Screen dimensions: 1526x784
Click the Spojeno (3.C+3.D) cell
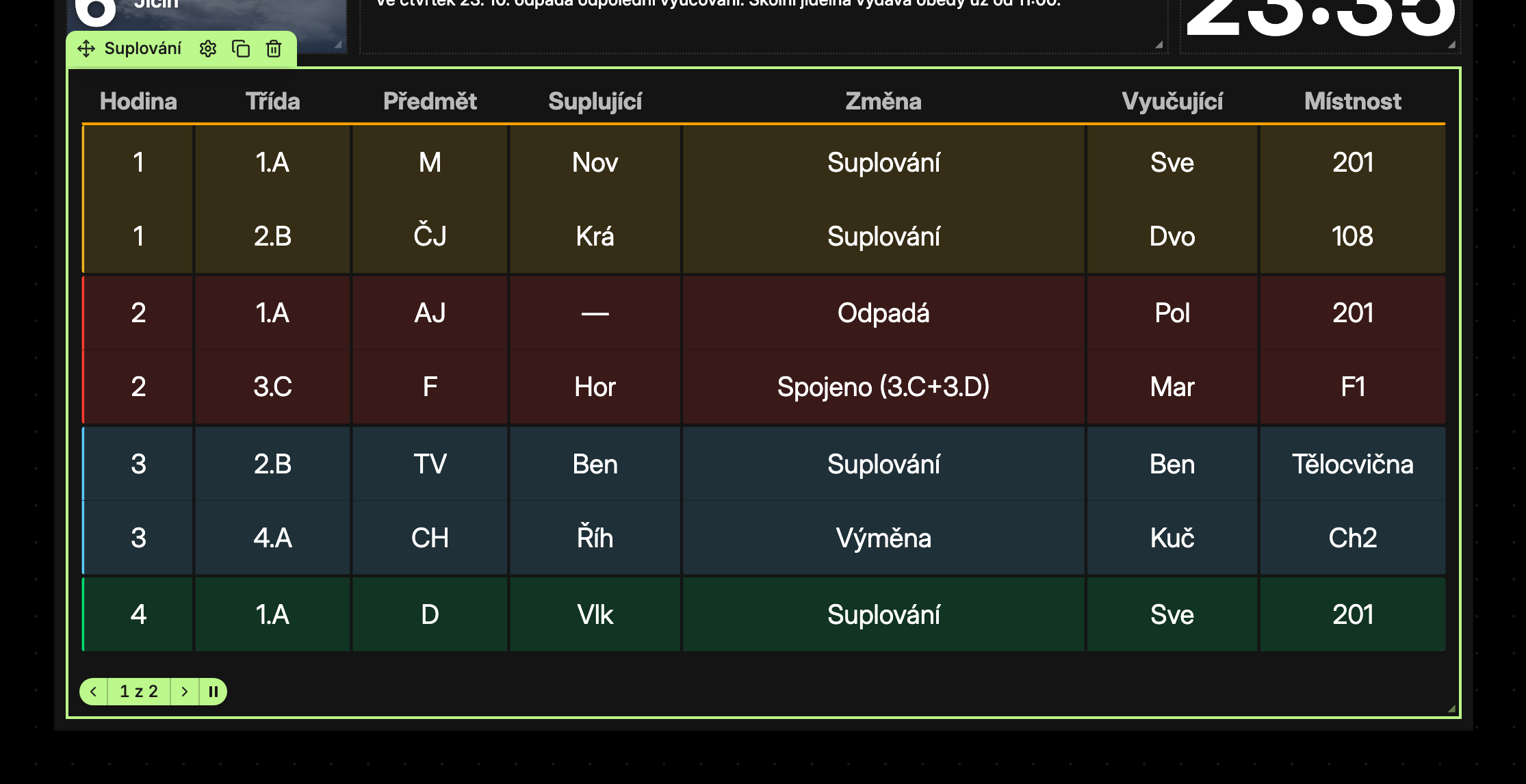[883, 387]
